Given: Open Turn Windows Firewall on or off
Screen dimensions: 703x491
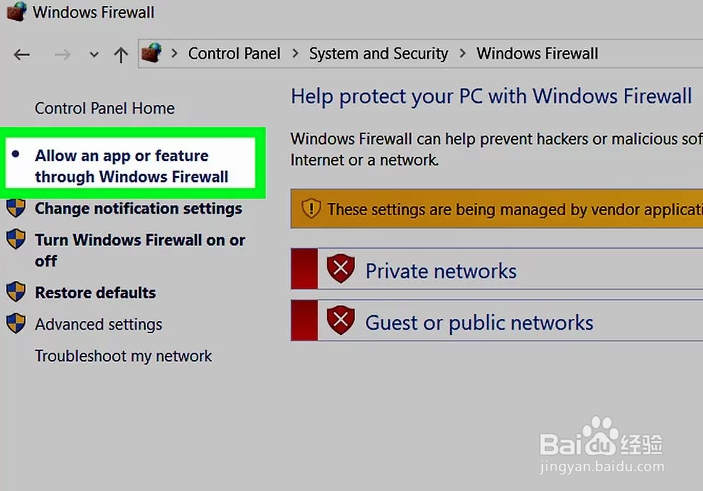Looking at the screenshot, I should (x=140, y=250).
